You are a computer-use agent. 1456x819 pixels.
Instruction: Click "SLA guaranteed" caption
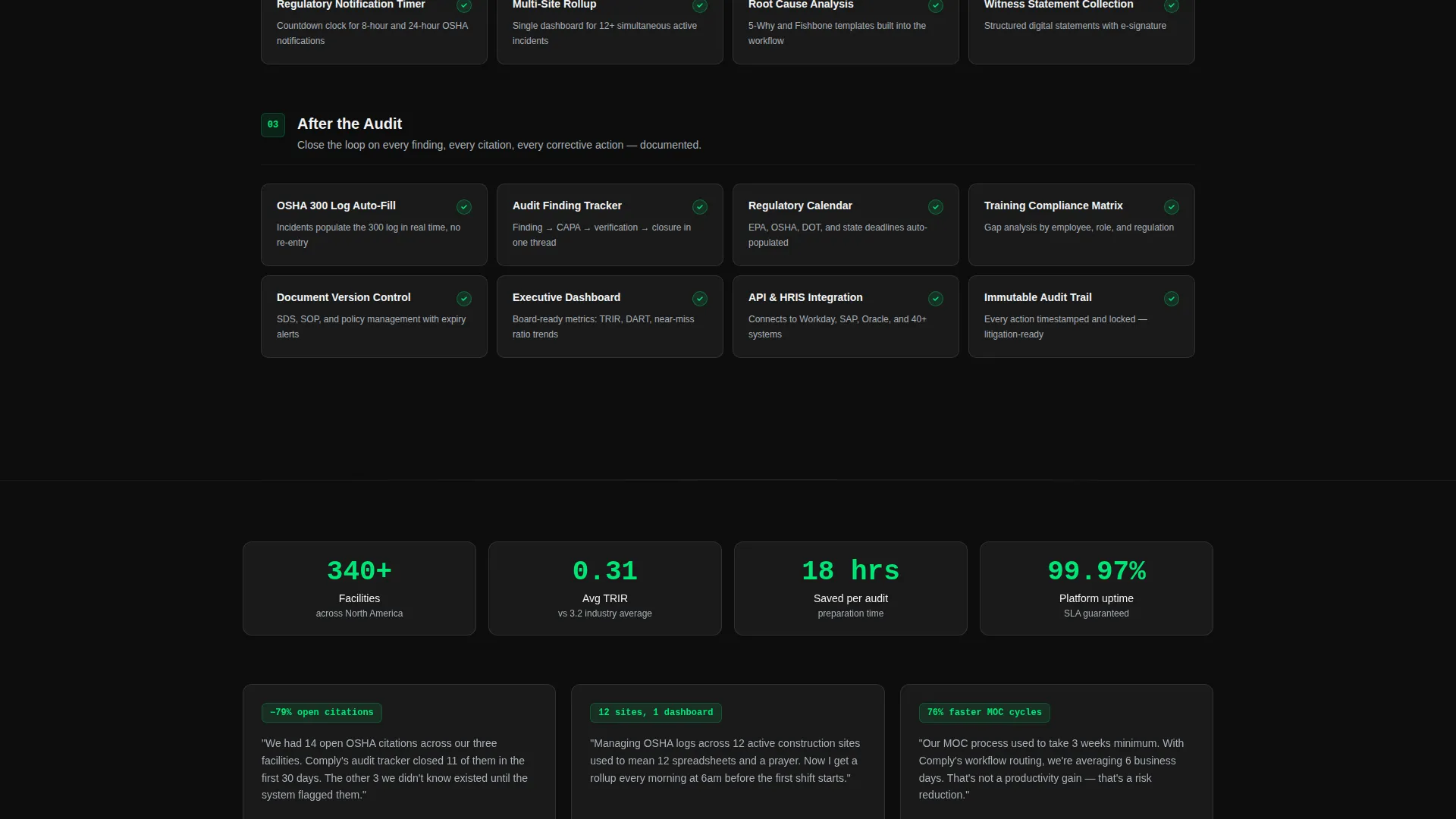click(x=1097, y=613)
